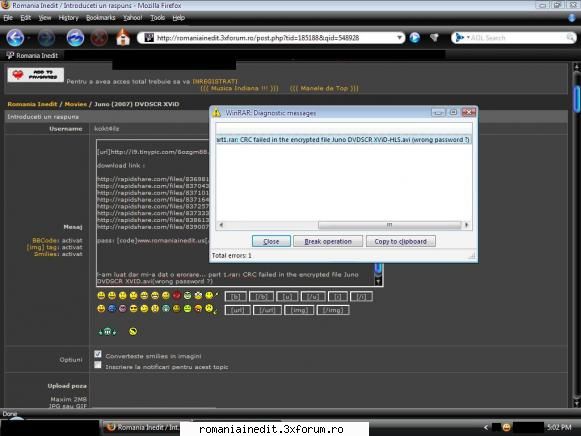This screenshot has width=581, height=436.
Task: Click the [url] BBCode tag button
Action: pos(238,310)
